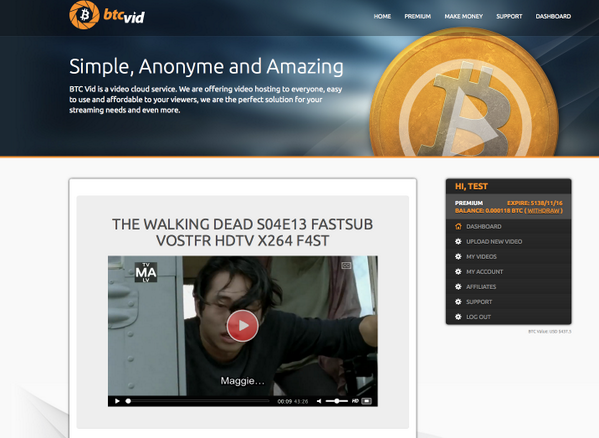Open My Videos in sidebar

pyautogui.click(x=508, y=257)
